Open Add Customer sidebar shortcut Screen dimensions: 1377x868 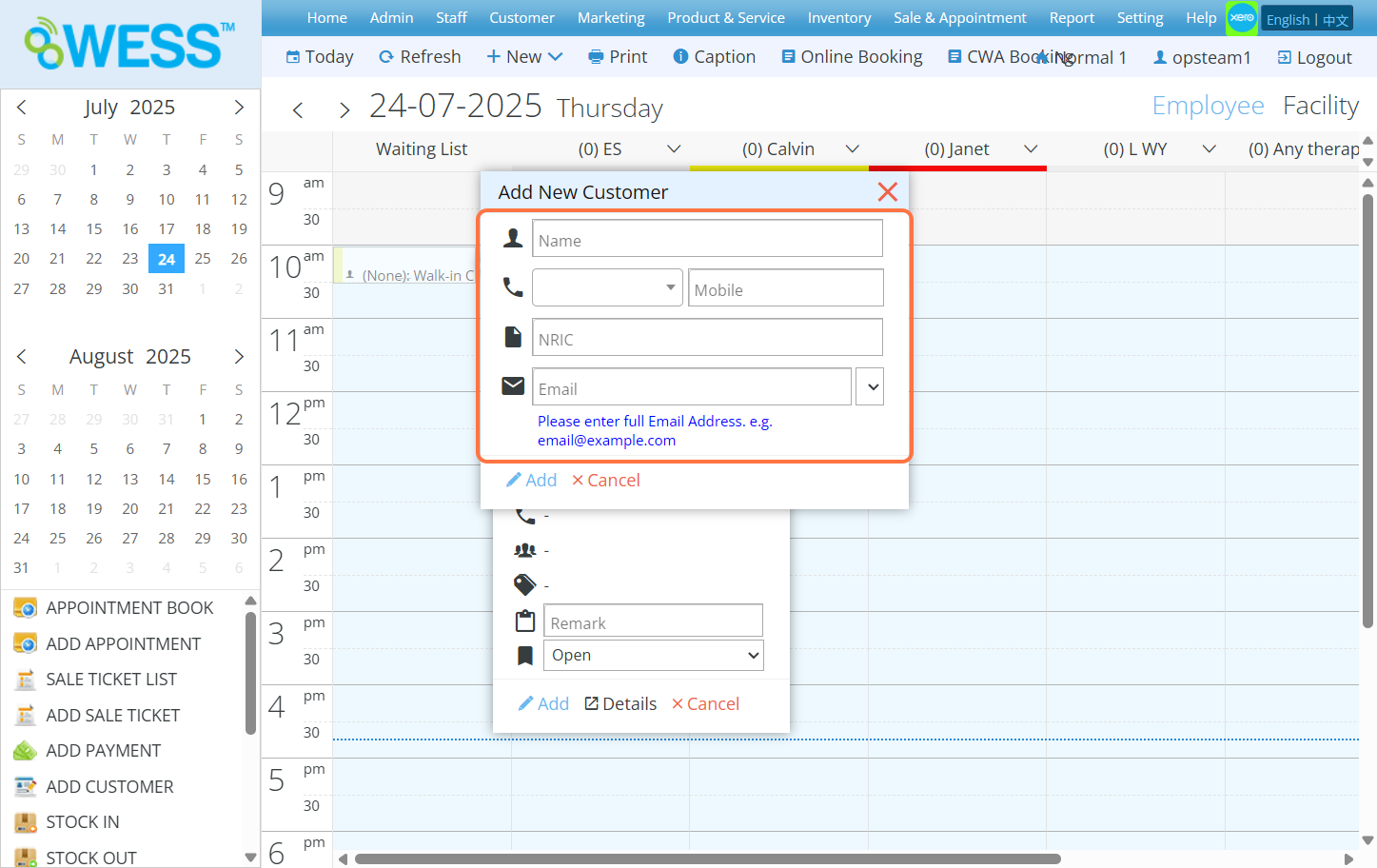[x=109, y=787]
